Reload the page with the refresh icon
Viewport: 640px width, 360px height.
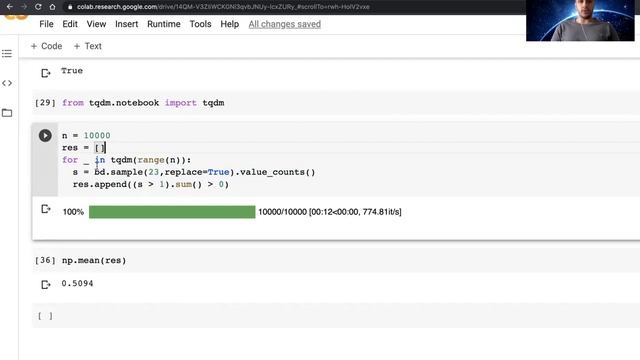click(38, 7)
